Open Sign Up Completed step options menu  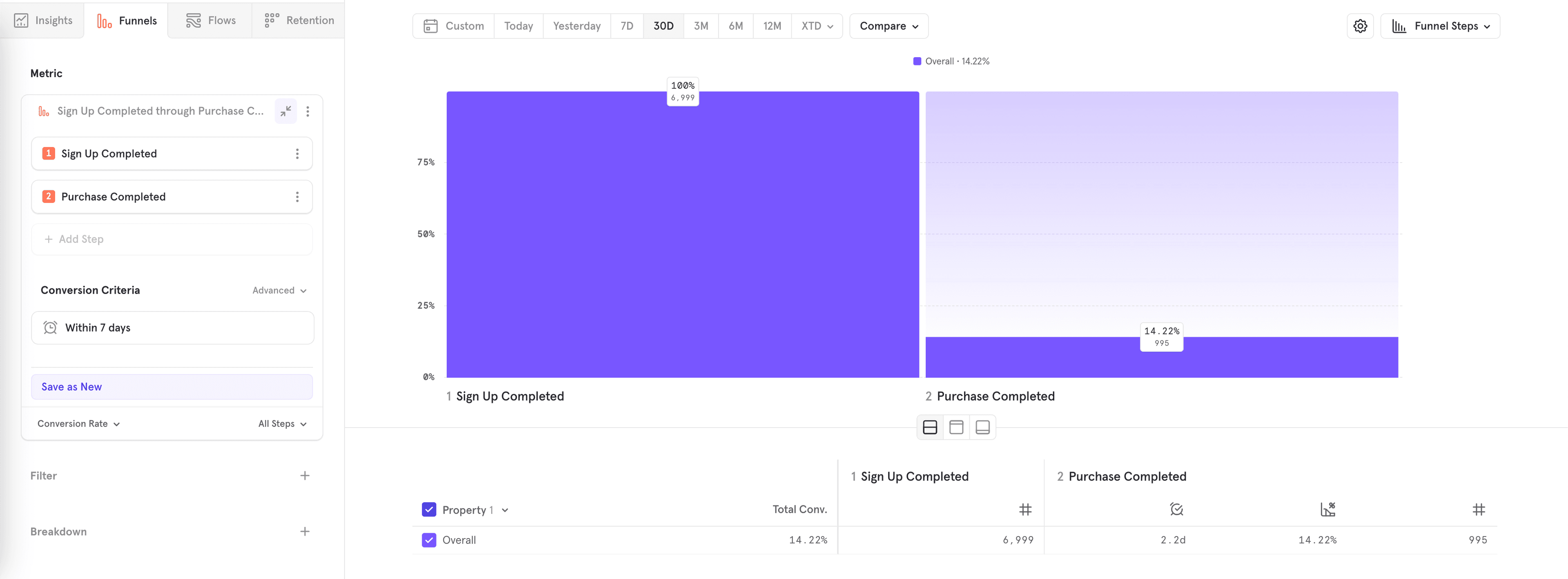pyautogui.click(x=297, y=154)
